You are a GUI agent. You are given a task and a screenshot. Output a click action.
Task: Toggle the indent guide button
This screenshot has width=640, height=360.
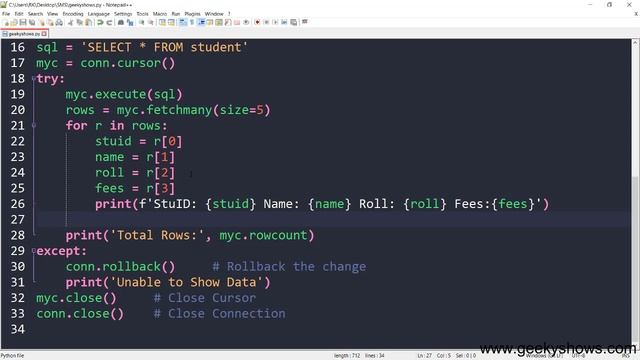pyautogui.click(x=202, y=22)
